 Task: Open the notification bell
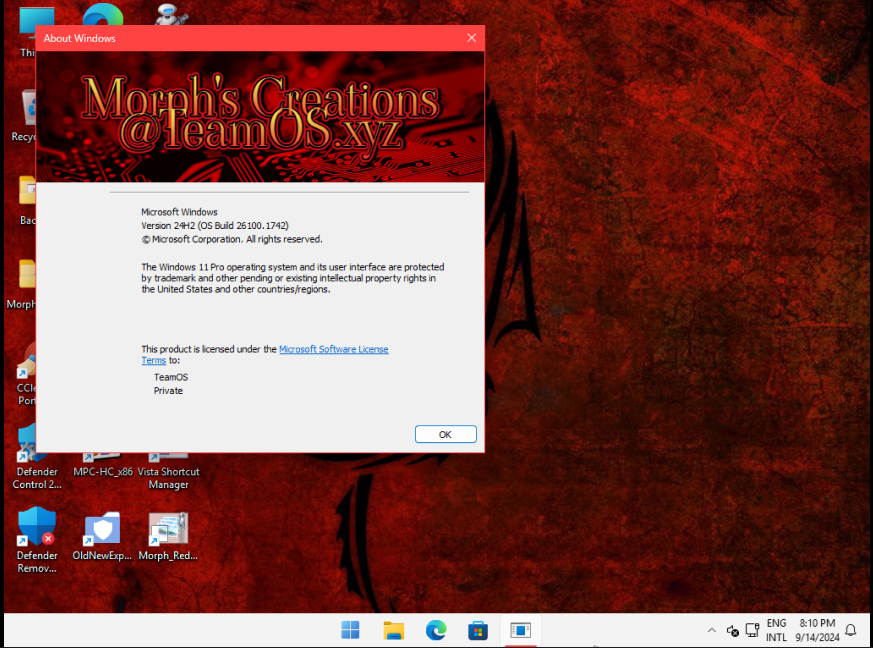(x=851, y=630)
